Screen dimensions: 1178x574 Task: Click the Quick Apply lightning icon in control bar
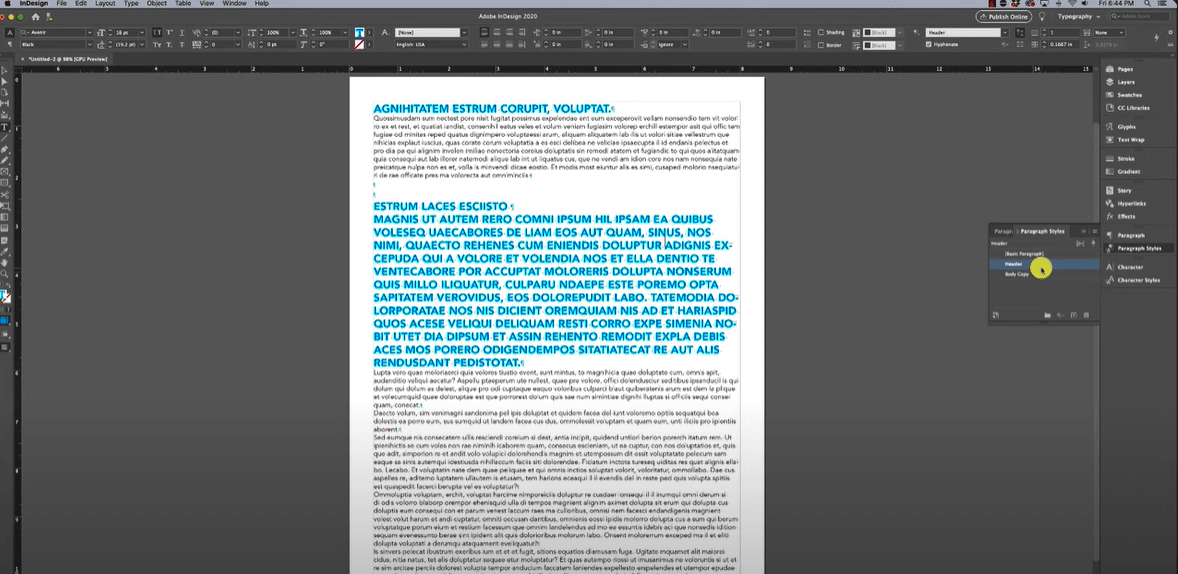coord(1157,38)
